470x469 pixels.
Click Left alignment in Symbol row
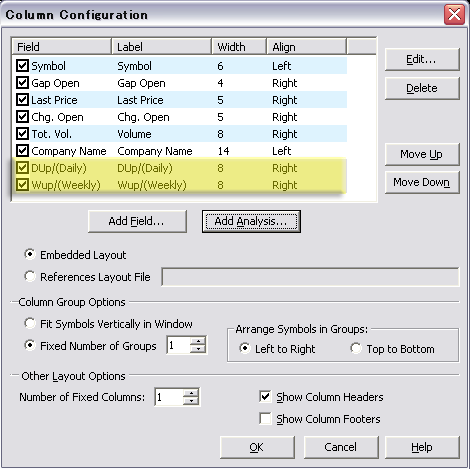click(282, 66)
